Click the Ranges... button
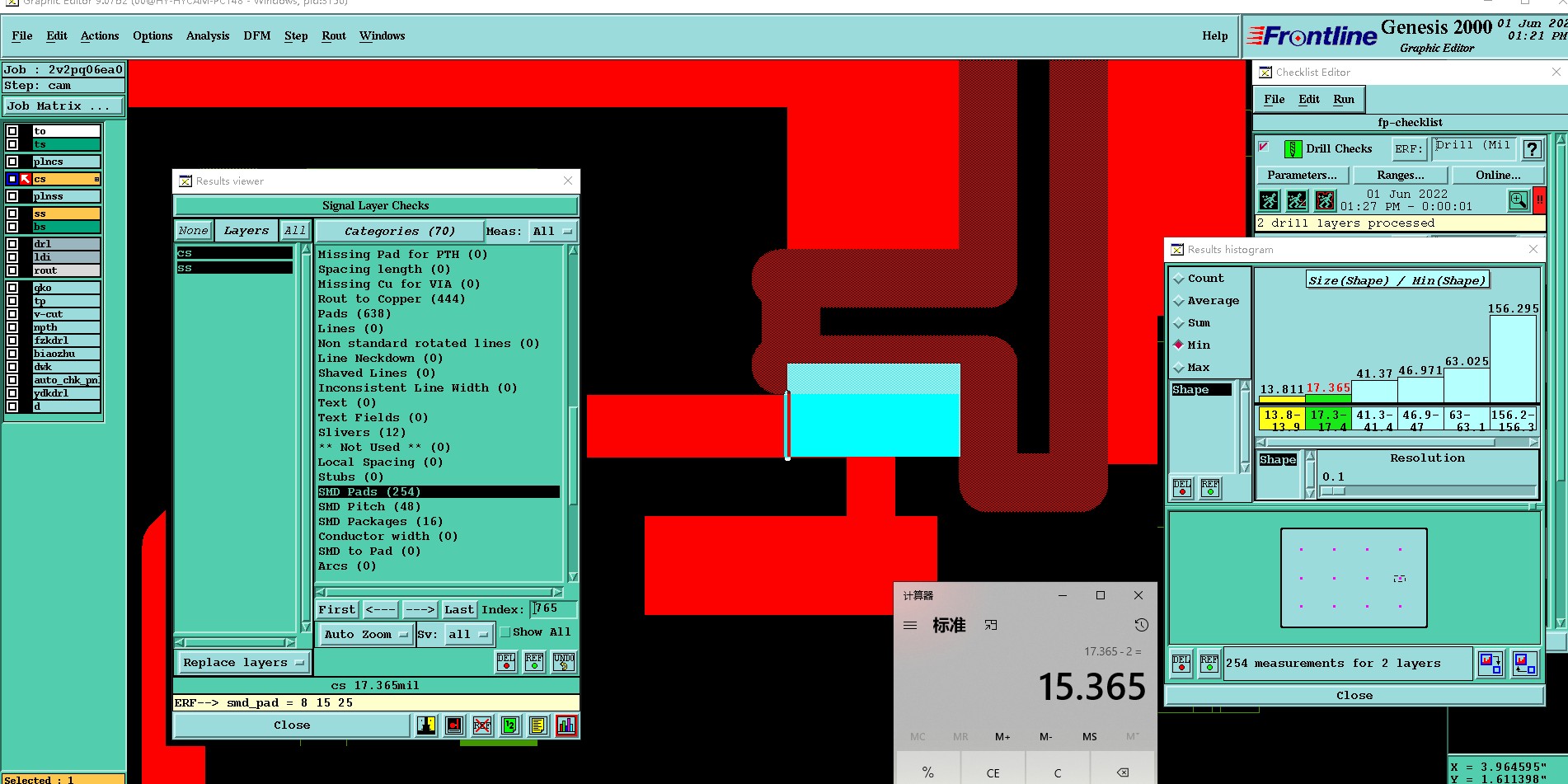 point(1401,175)
